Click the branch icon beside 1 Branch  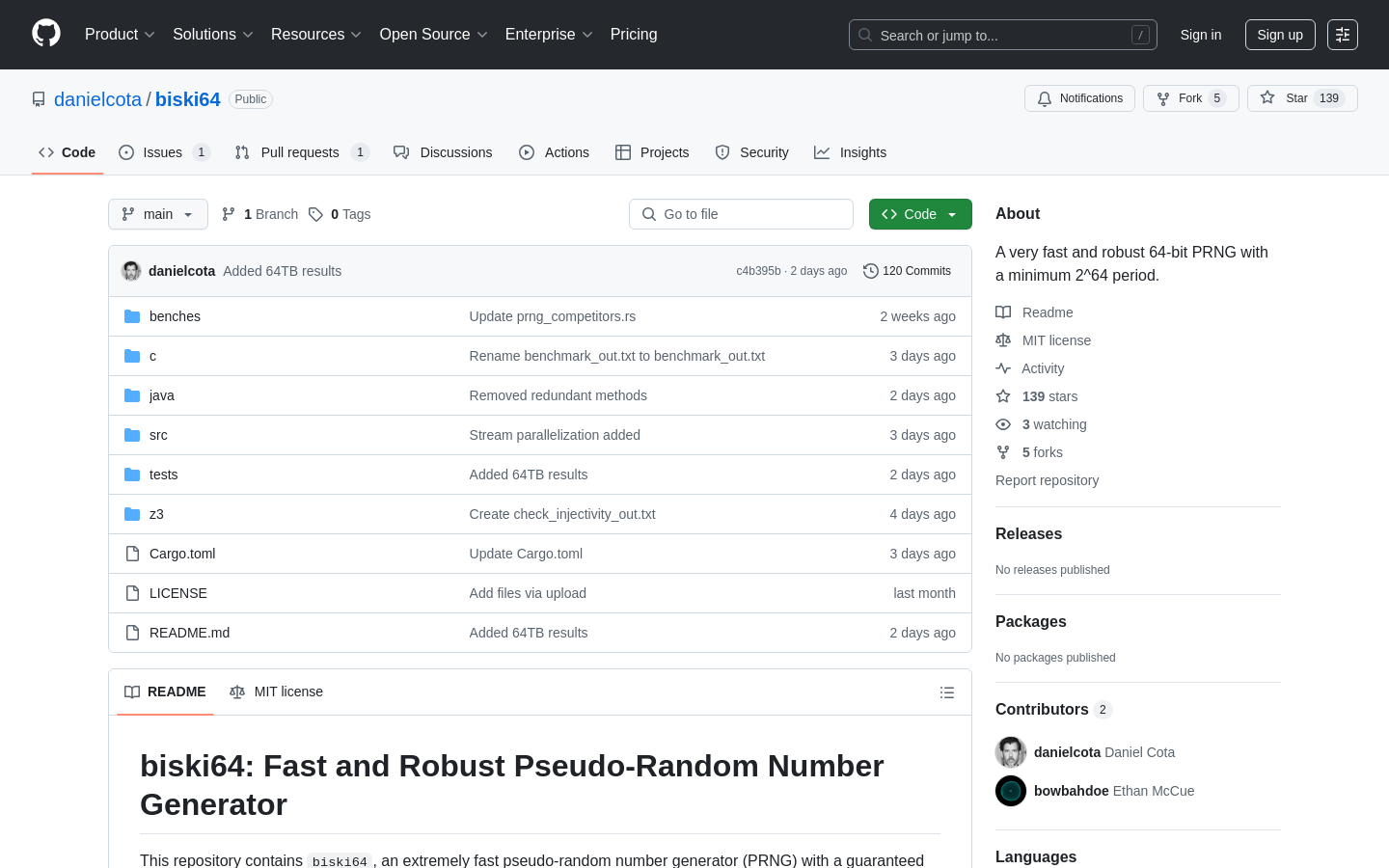click(229, 214)
